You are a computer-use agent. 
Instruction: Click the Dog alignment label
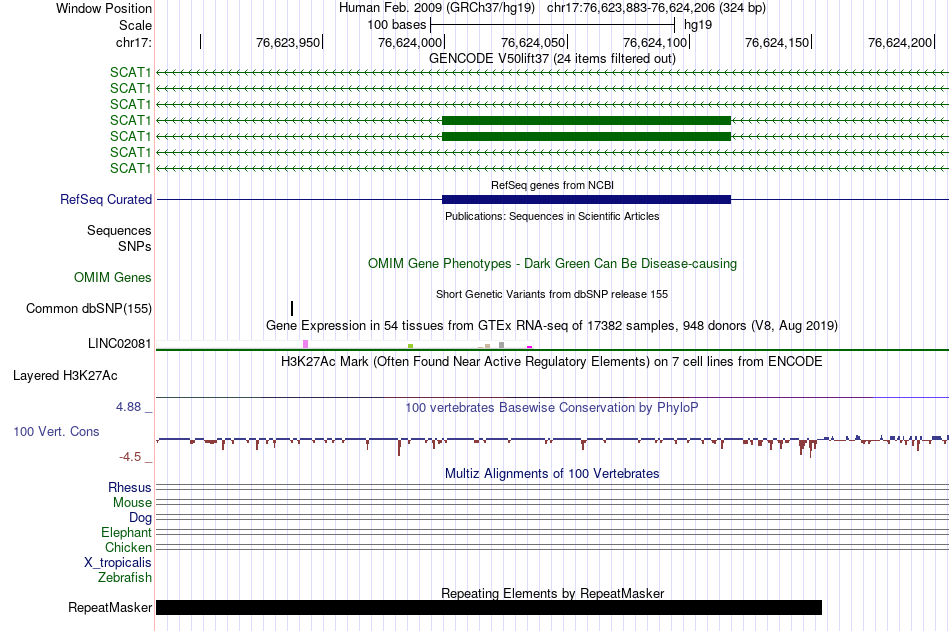click(140, 518)
